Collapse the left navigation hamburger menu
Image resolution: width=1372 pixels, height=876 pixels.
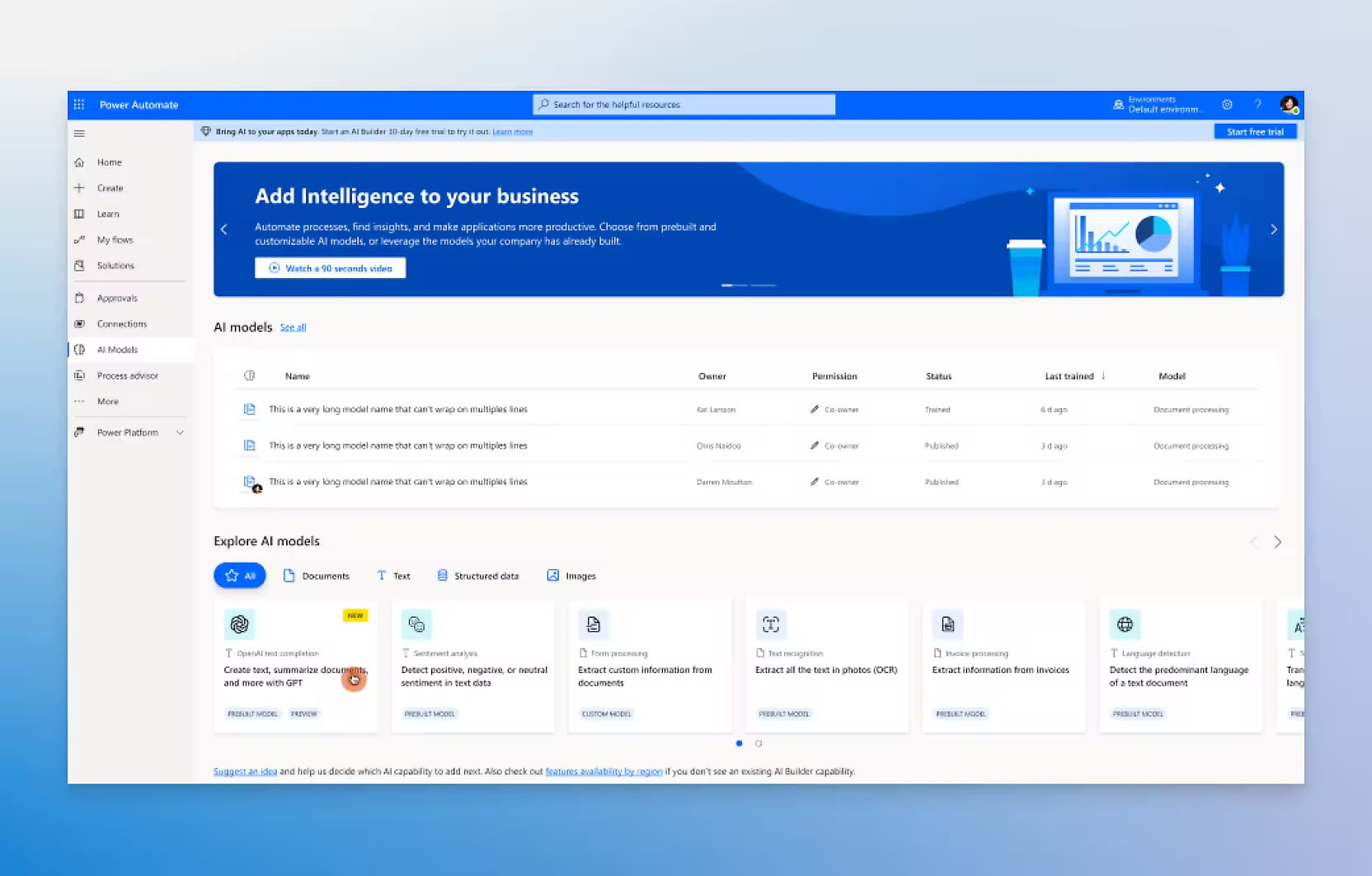click(79, 134)
